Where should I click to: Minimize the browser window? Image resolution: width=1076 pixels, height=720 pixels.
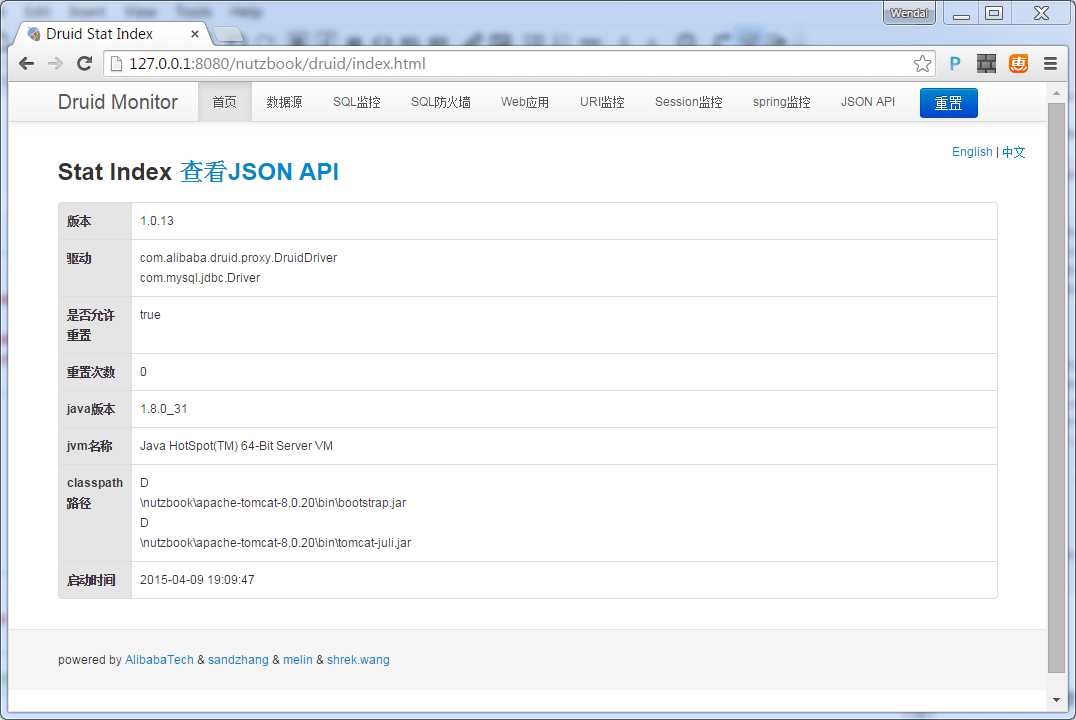tap(961, 13)
